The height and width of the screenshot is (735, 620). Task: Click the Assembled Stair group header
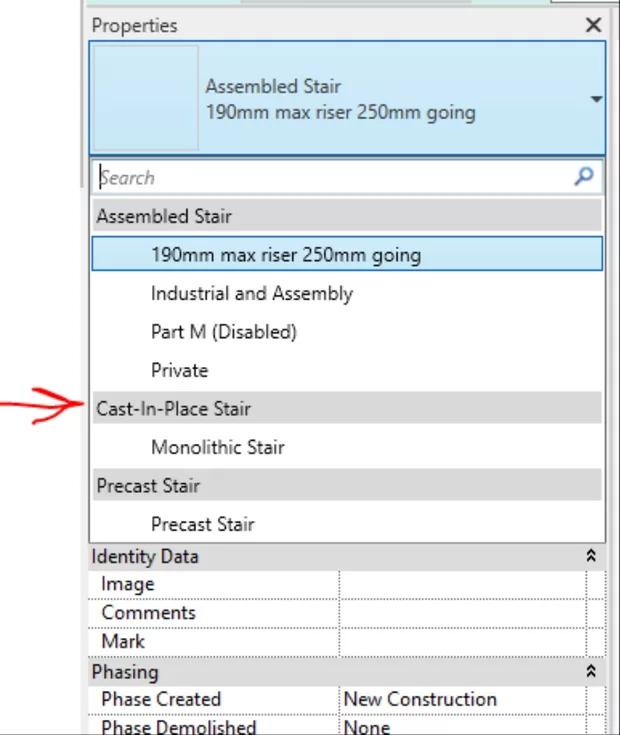[x=165, y=216]
